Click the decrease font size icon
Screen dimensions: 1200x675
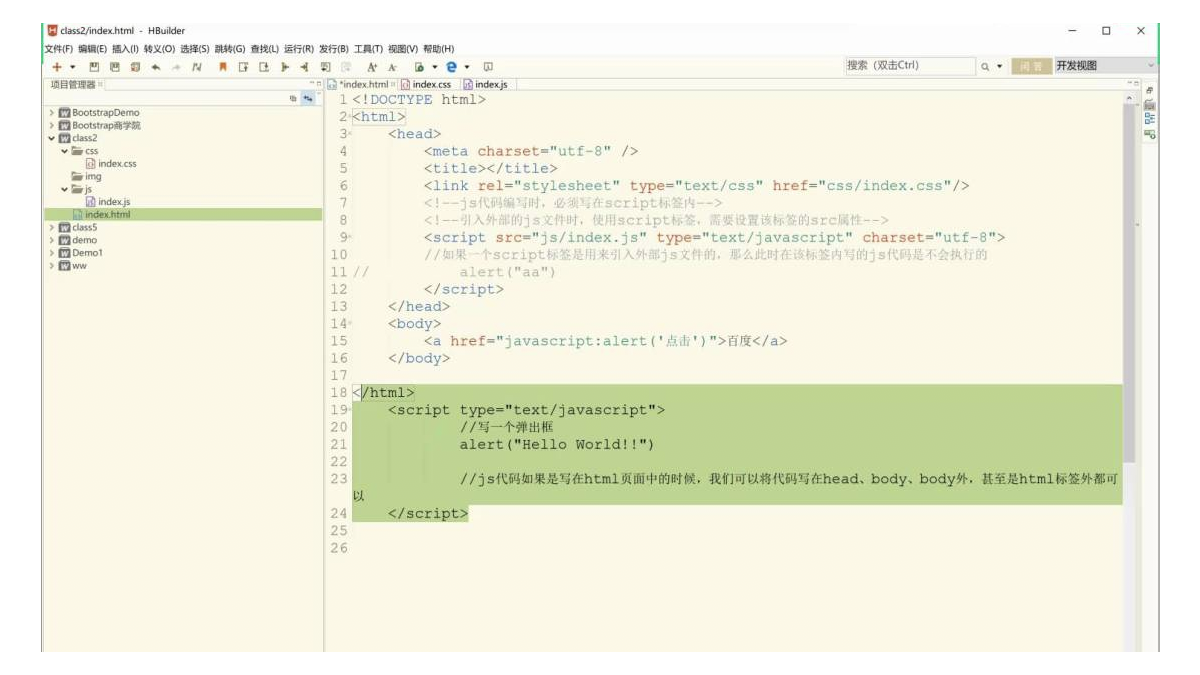[x=392, y=66]
